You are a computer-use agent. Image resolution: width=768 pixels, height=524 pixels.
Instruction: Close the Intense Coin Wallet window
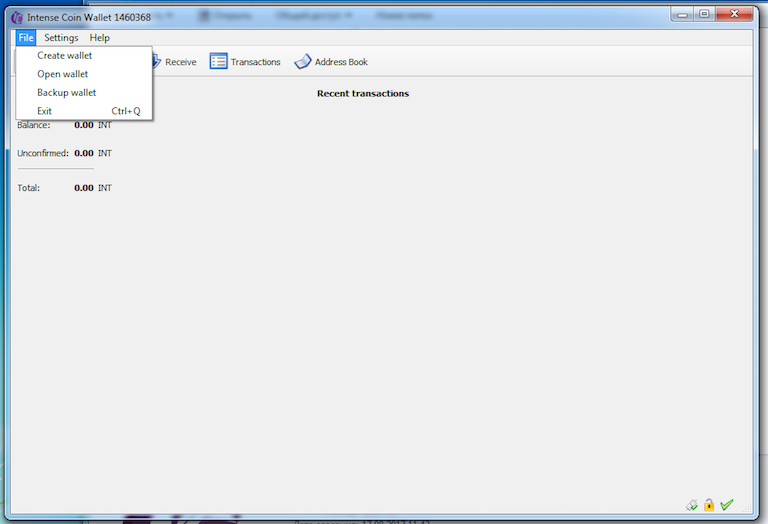click(734, 14)
